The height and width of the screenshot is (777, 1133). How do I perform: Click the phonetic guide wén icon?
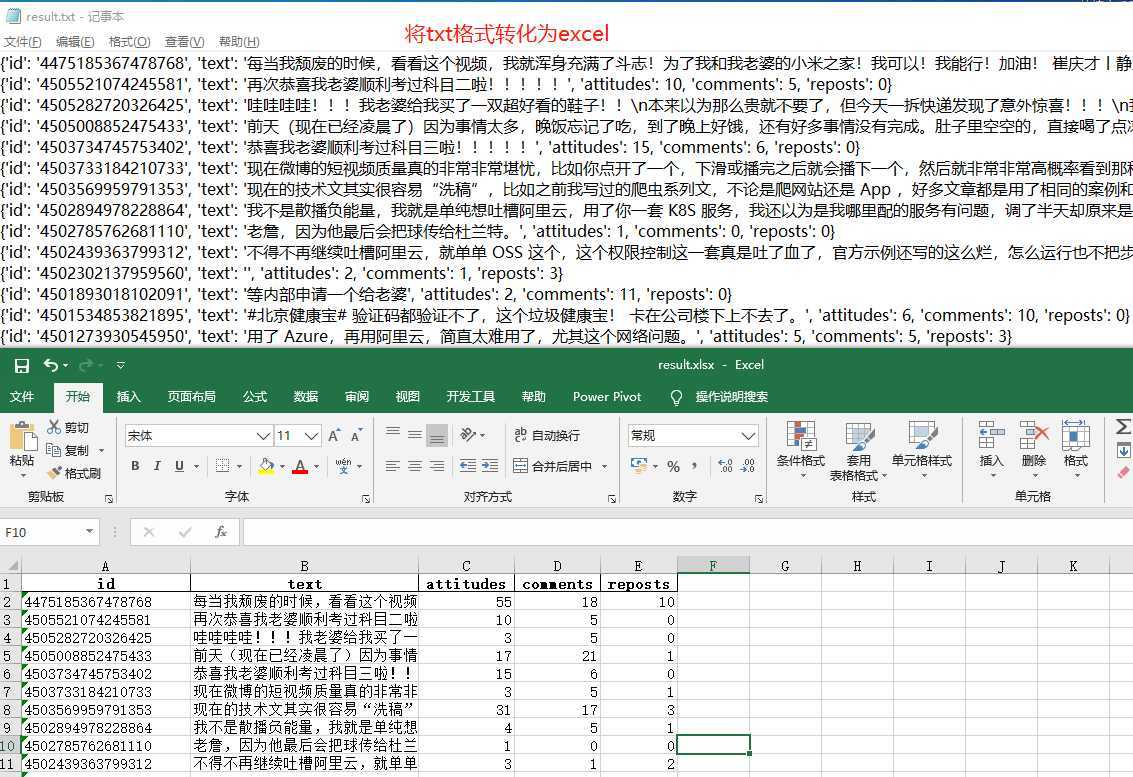tap(344, 466)
